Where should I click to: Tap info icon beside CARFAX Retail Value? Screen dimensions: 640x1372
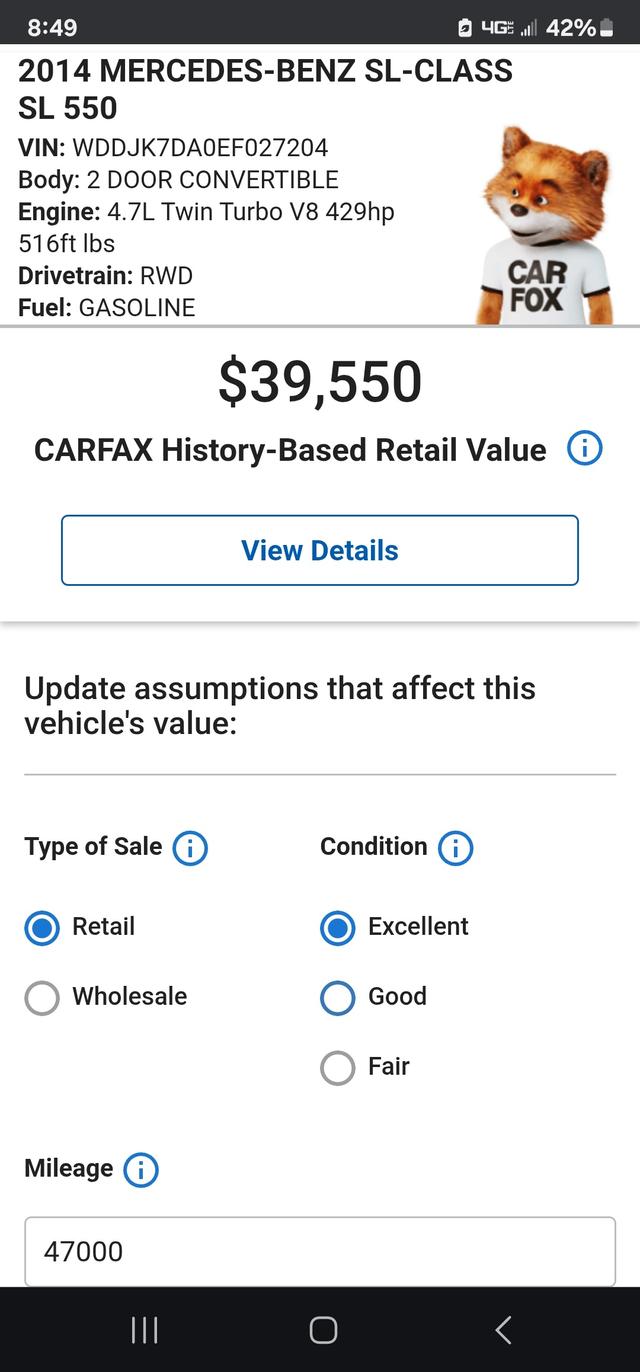pyautogui.click(x=584, y=449)
